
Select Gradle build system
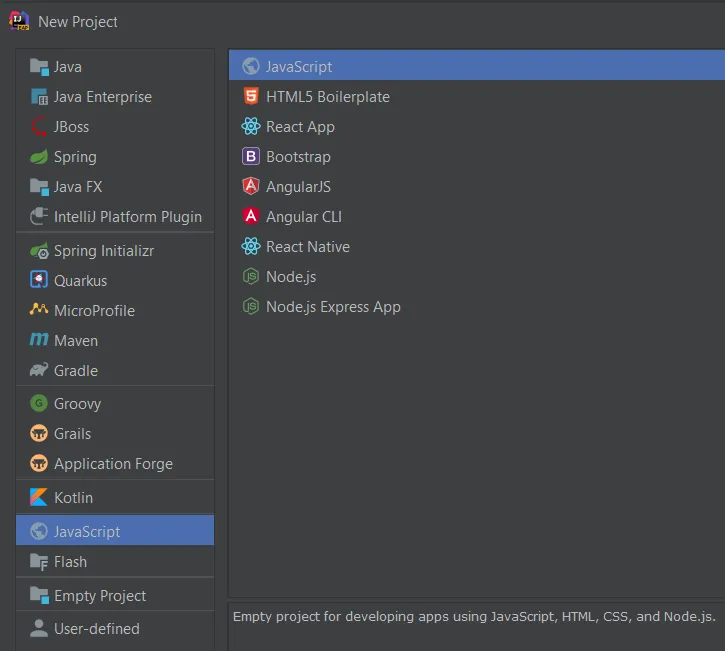[115, 370]
